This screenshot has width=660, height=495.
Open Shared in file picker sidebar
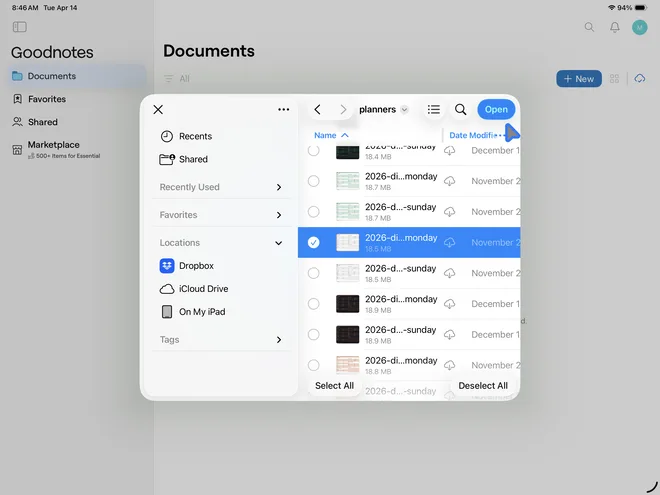click(x=184, y=159)
